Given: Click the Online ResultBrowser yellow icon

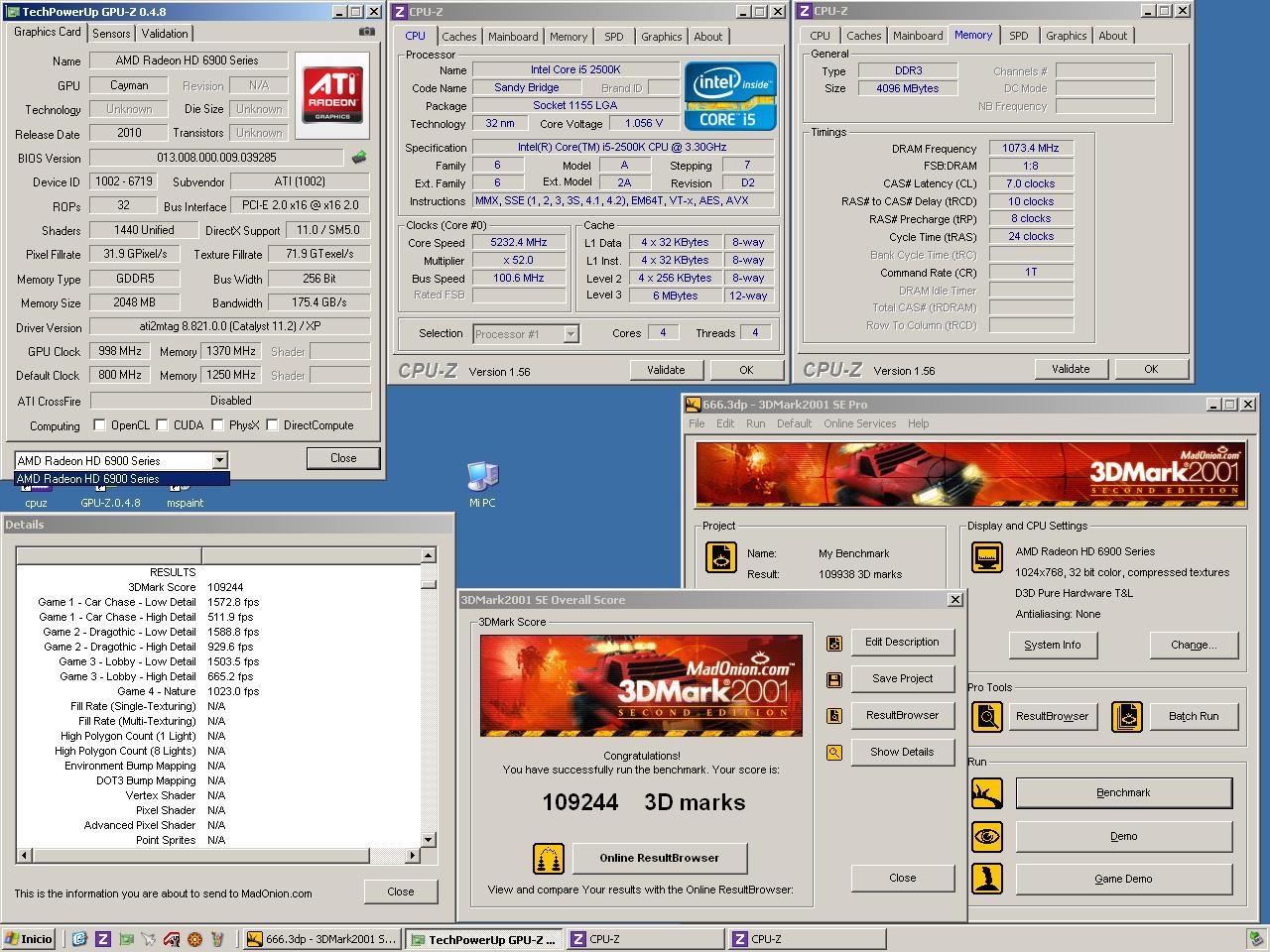Looking at the screenshot, I should (x=549, y=858).
